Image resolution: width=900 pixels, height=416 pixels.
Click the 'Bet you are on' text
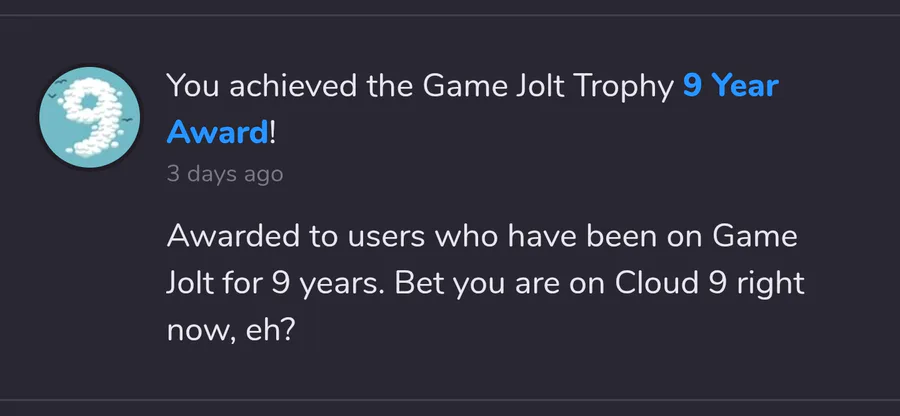pos(499,285)
